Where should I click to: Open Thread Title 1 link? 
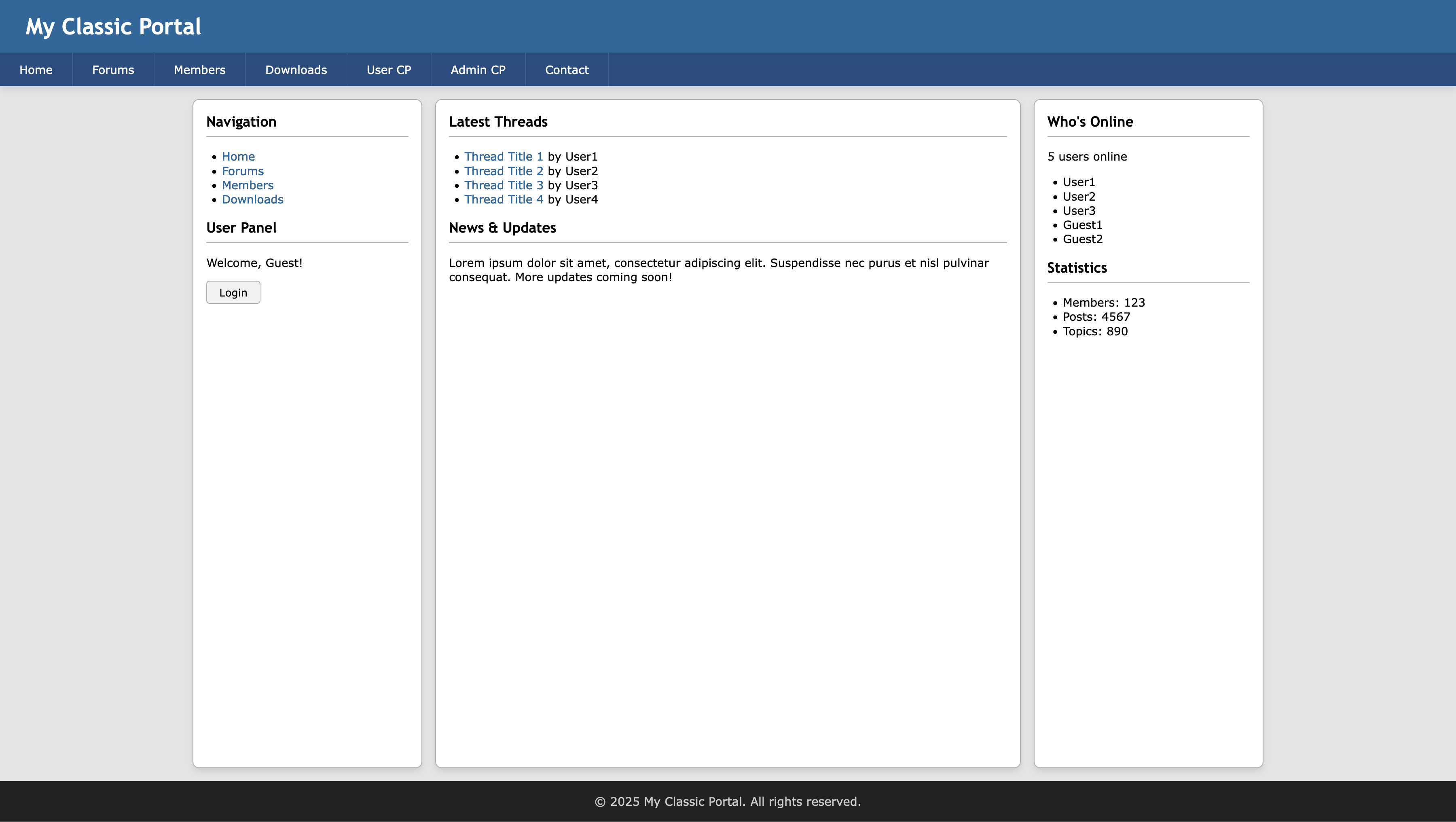(x=504, y=157)
